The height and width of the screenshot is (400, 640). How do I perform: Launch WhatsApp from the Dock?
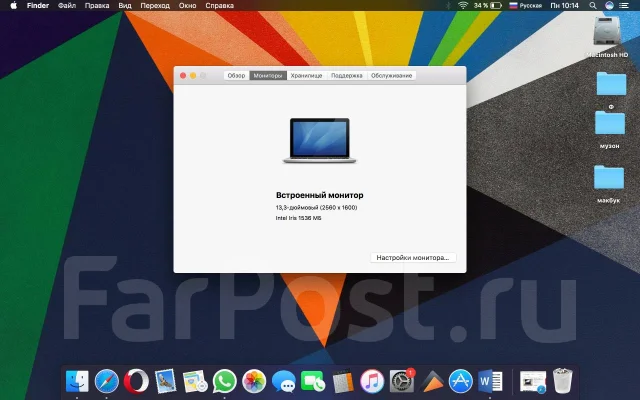click(x=224, y=381)
